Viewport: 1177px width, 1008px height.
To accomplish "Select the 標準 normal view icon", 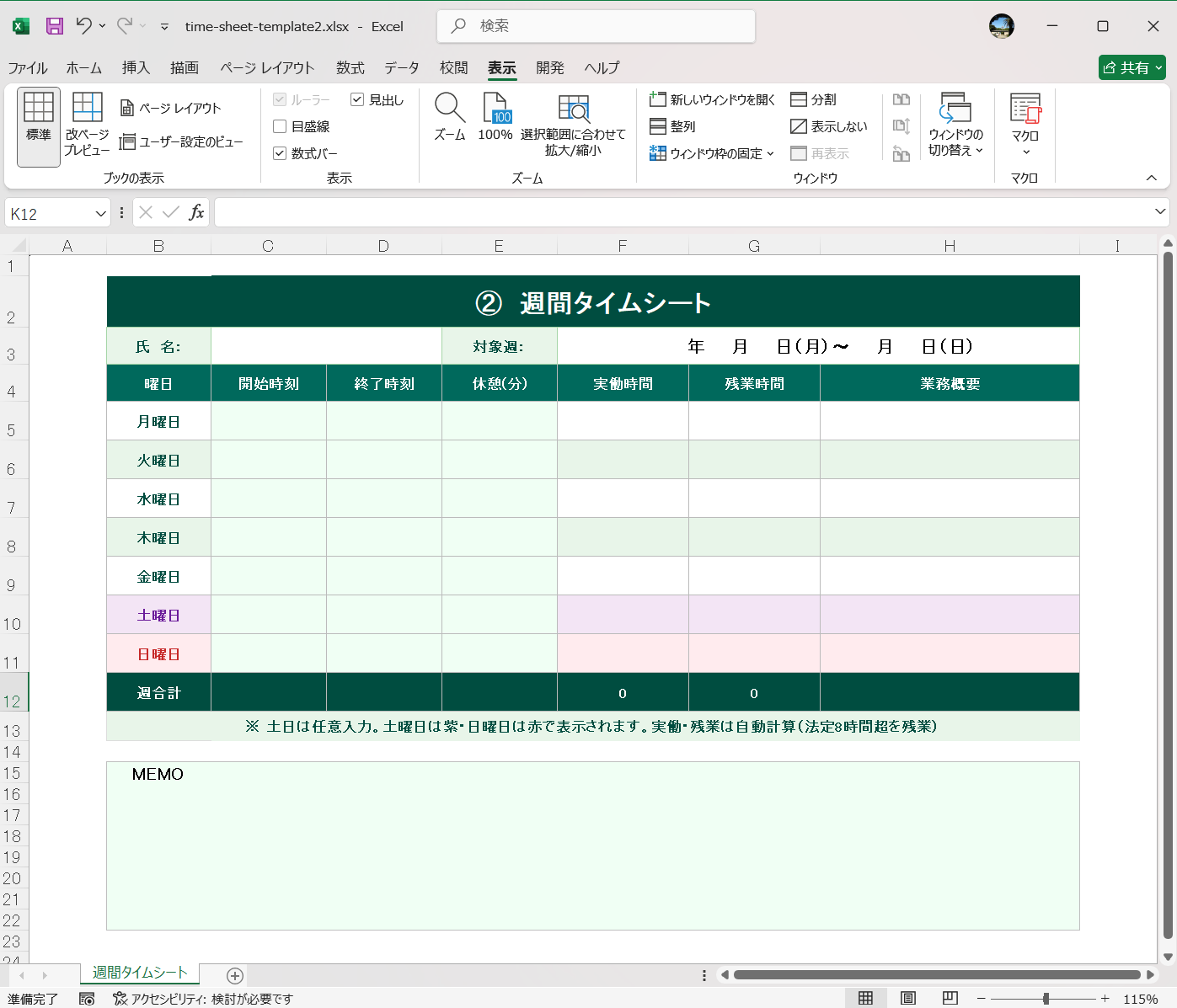I will point(39,126).
